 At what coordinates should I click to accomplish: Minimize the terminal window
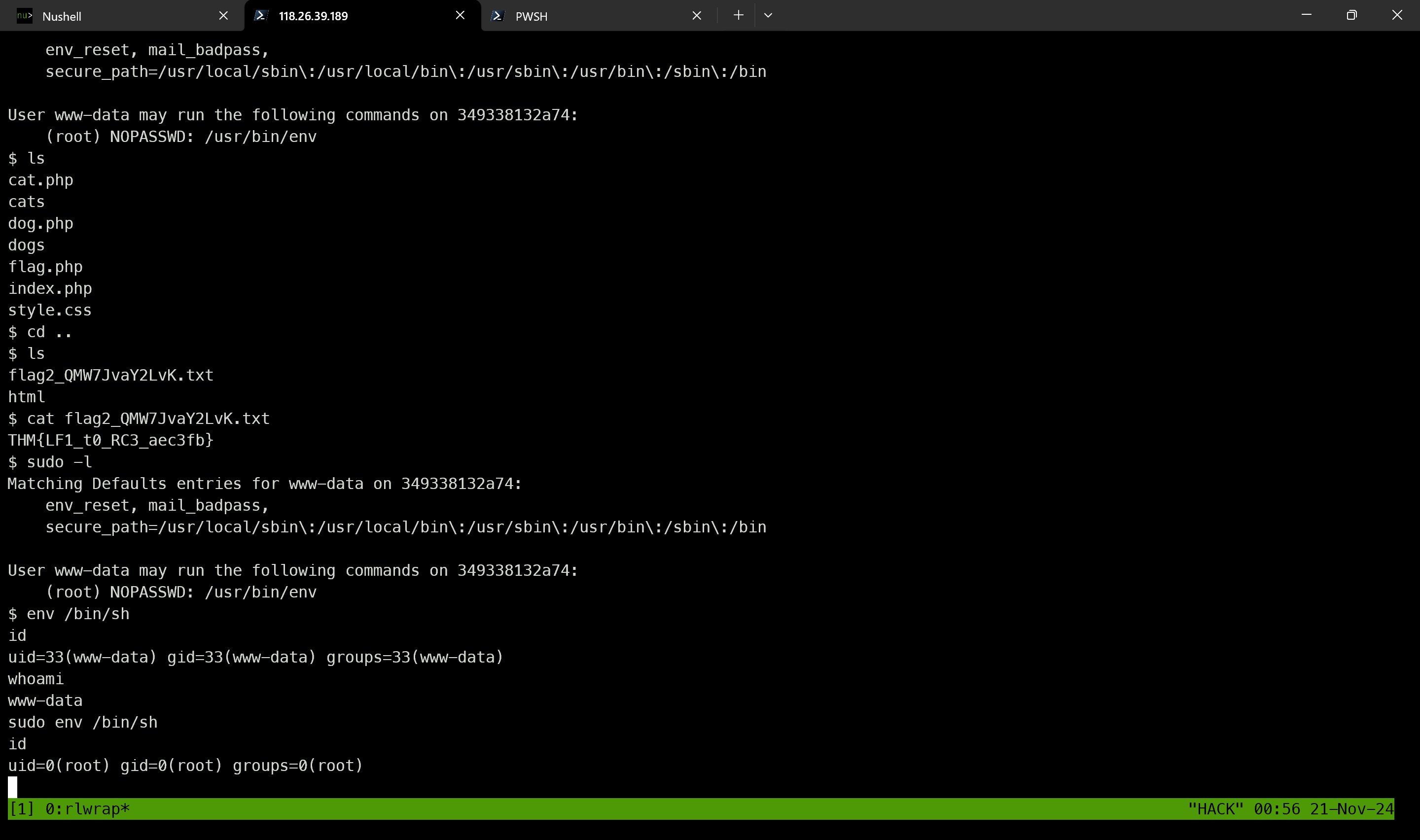click(1306, 15)
